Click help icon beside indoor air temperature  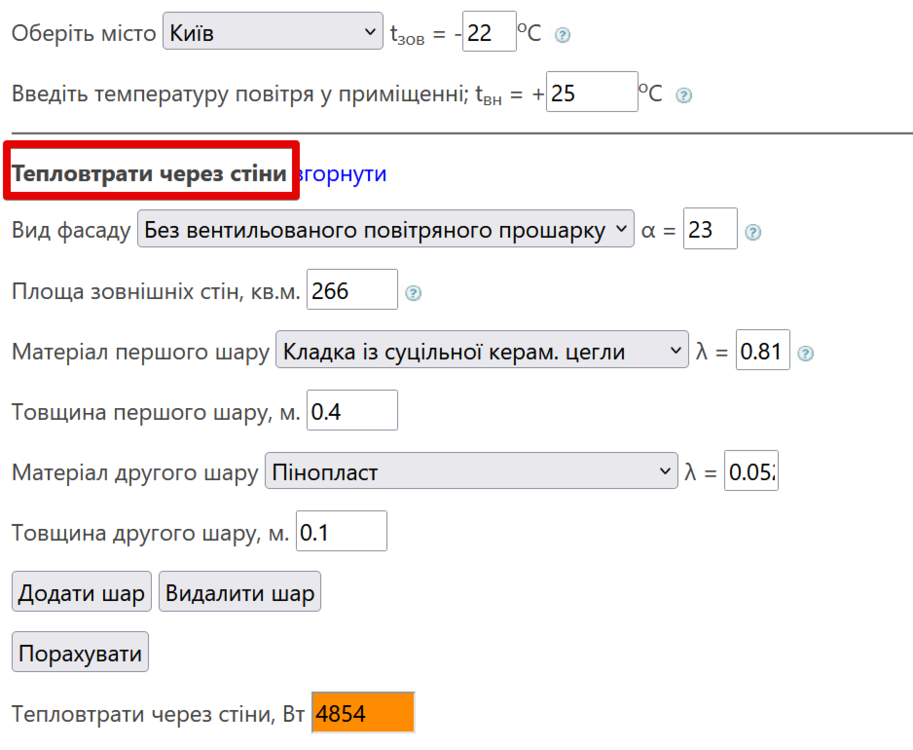pyautogui.click(x=684, y=96)
